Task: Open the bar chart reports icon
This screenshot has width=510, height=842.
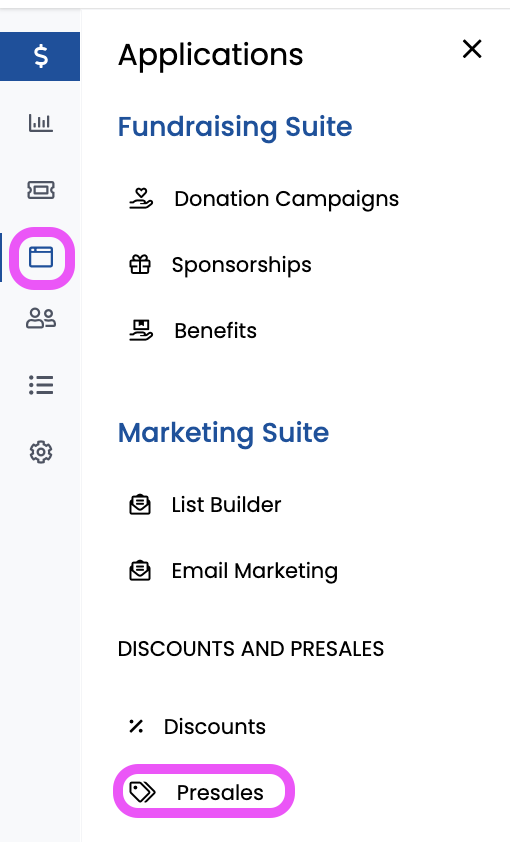Action: click(41, 123)
